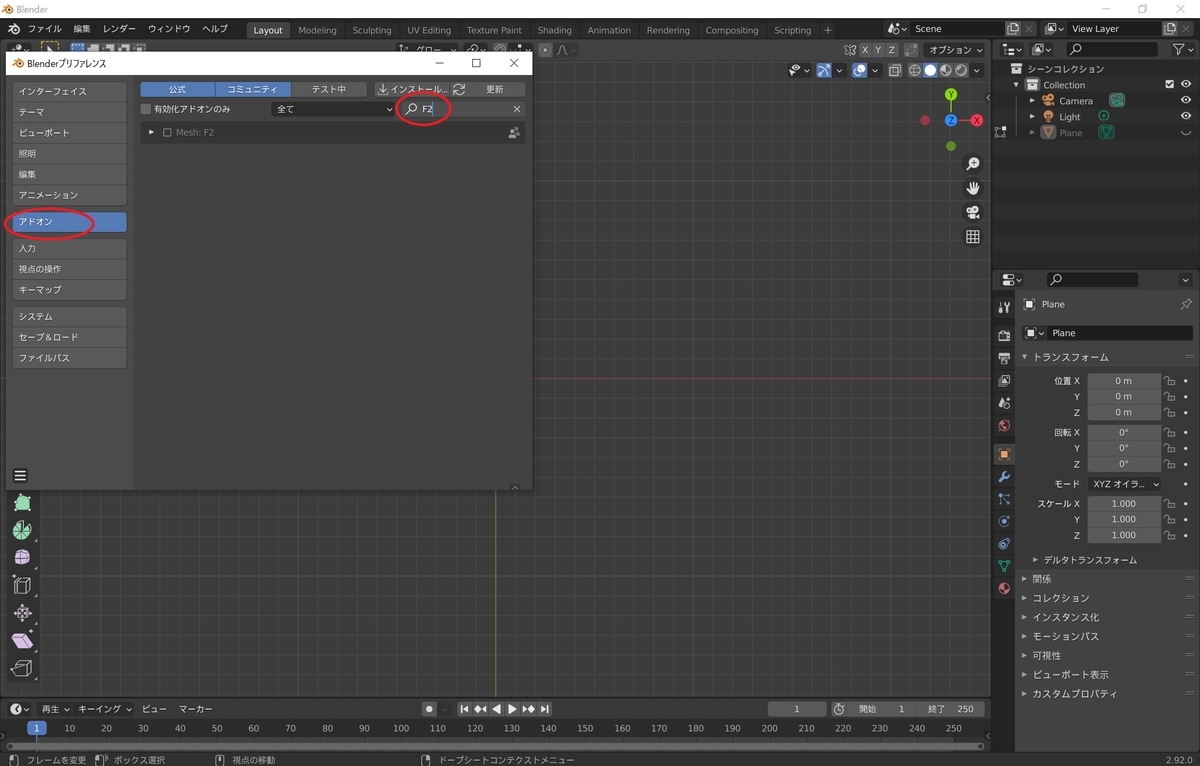The height and width of the screenshot is (766, 1200).
Task: Open the View Layer properties tab
Action: point(1004,381)
